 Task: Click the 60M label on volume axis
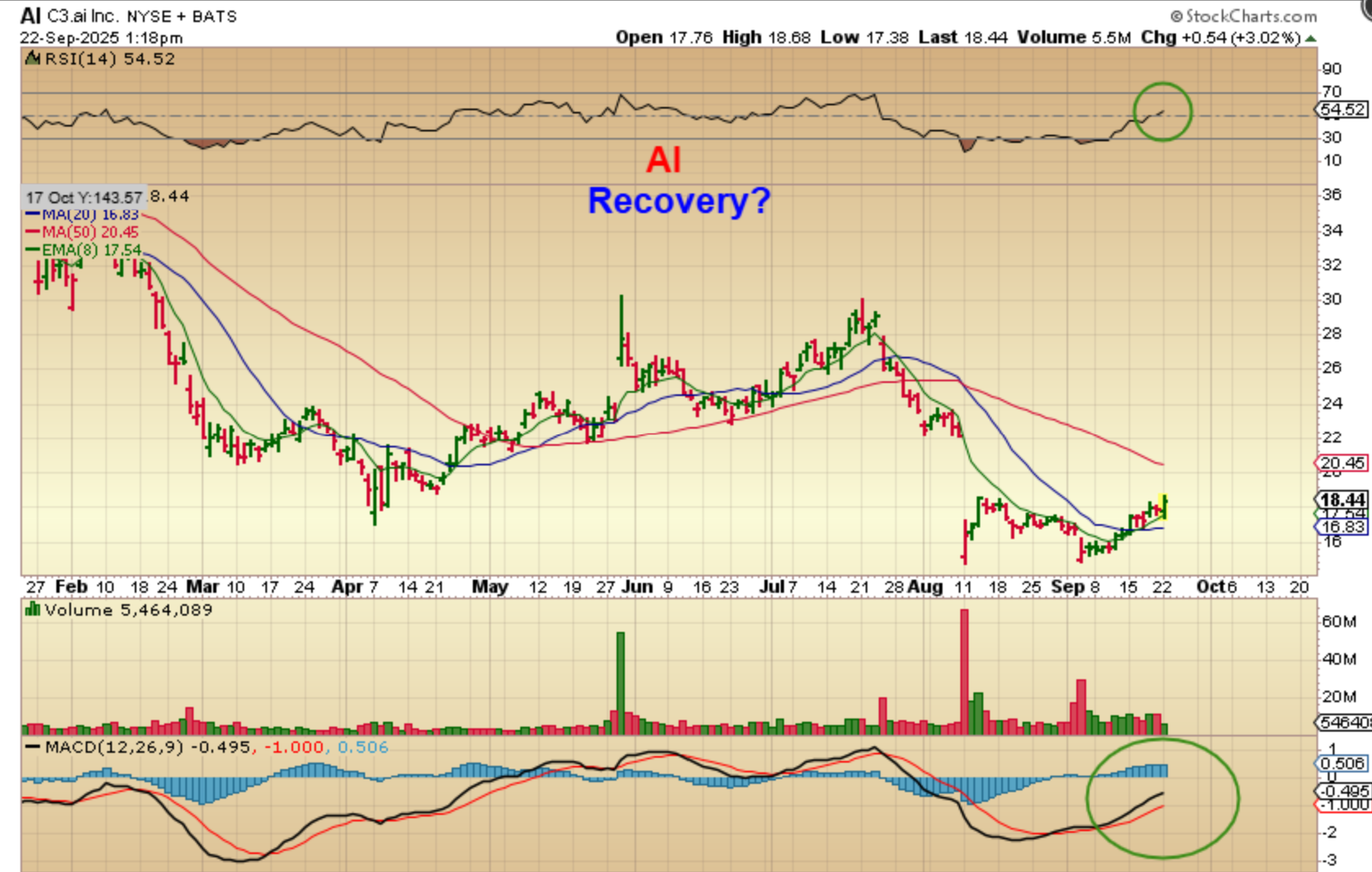click(1339, 621)
